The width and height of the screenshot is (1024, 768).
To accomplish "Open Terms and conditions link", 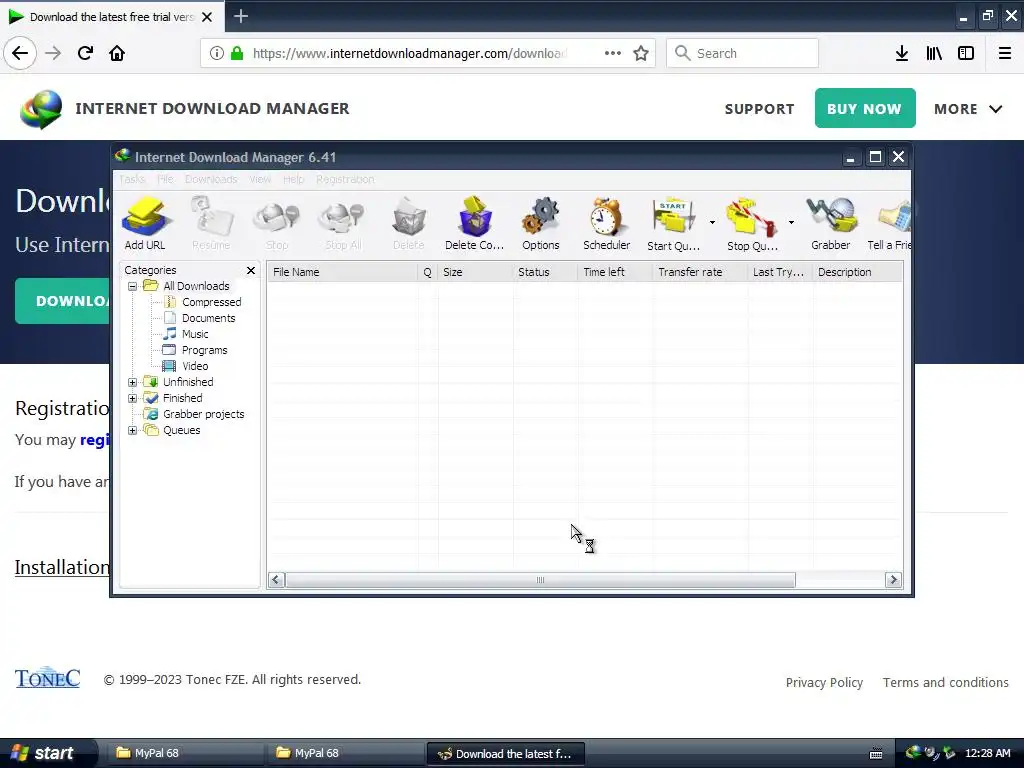I will pyautogui.click(x=946, y=682).
